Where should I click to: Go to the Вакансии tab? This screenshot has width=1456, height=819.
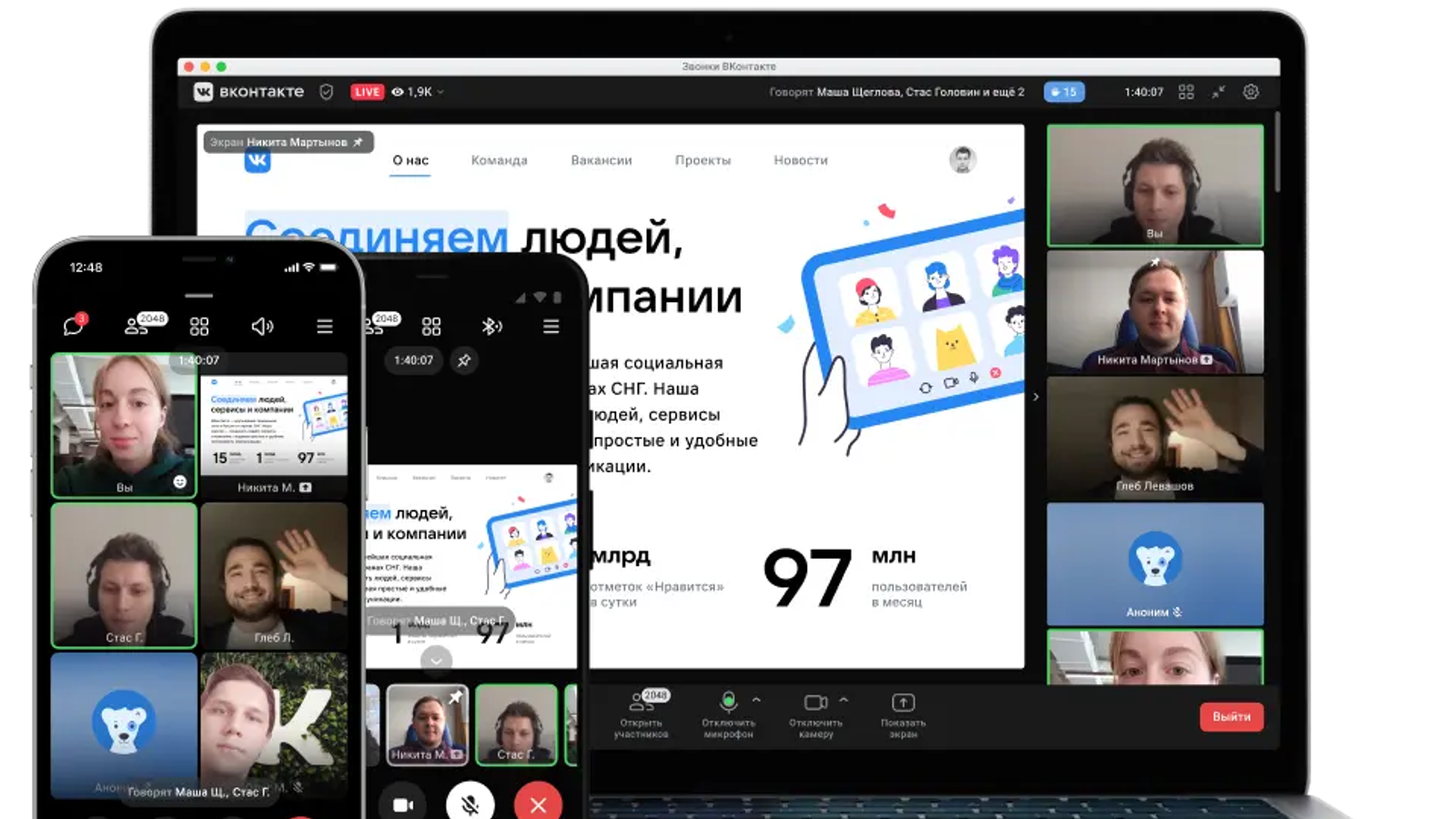tap(602, 160)
